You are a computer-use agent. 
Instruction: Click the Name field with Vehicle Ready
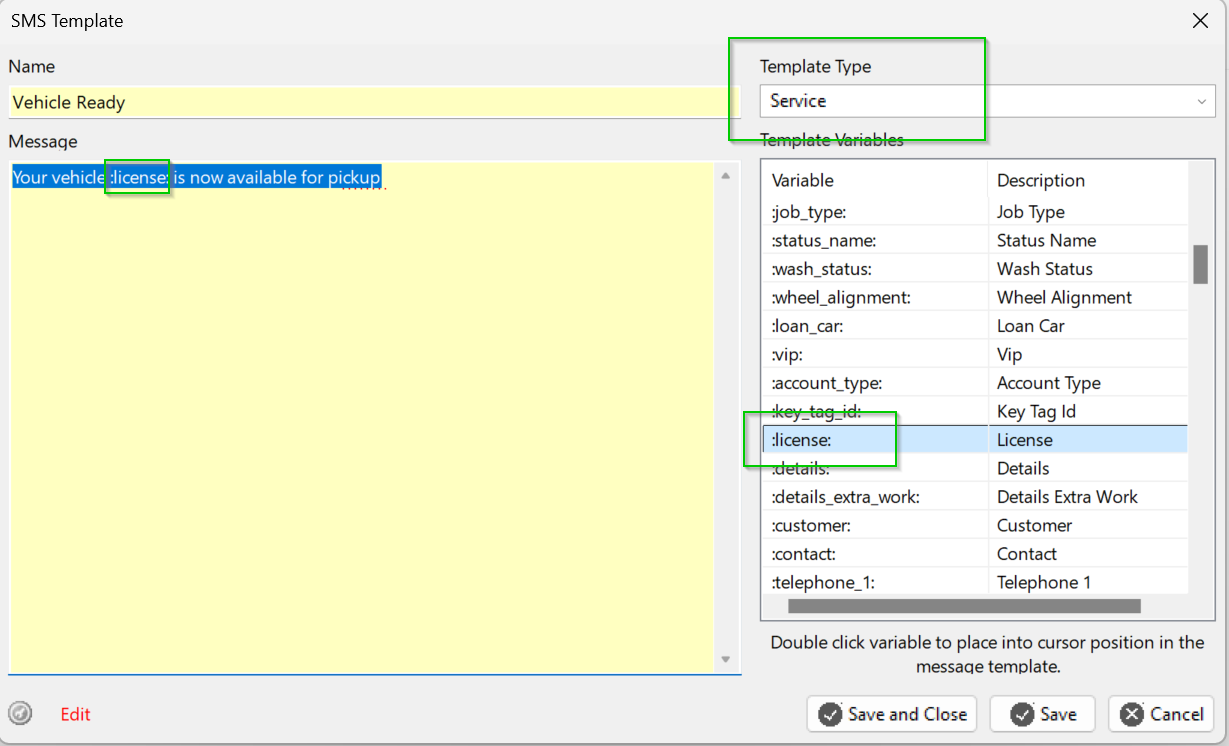[370, 102]
